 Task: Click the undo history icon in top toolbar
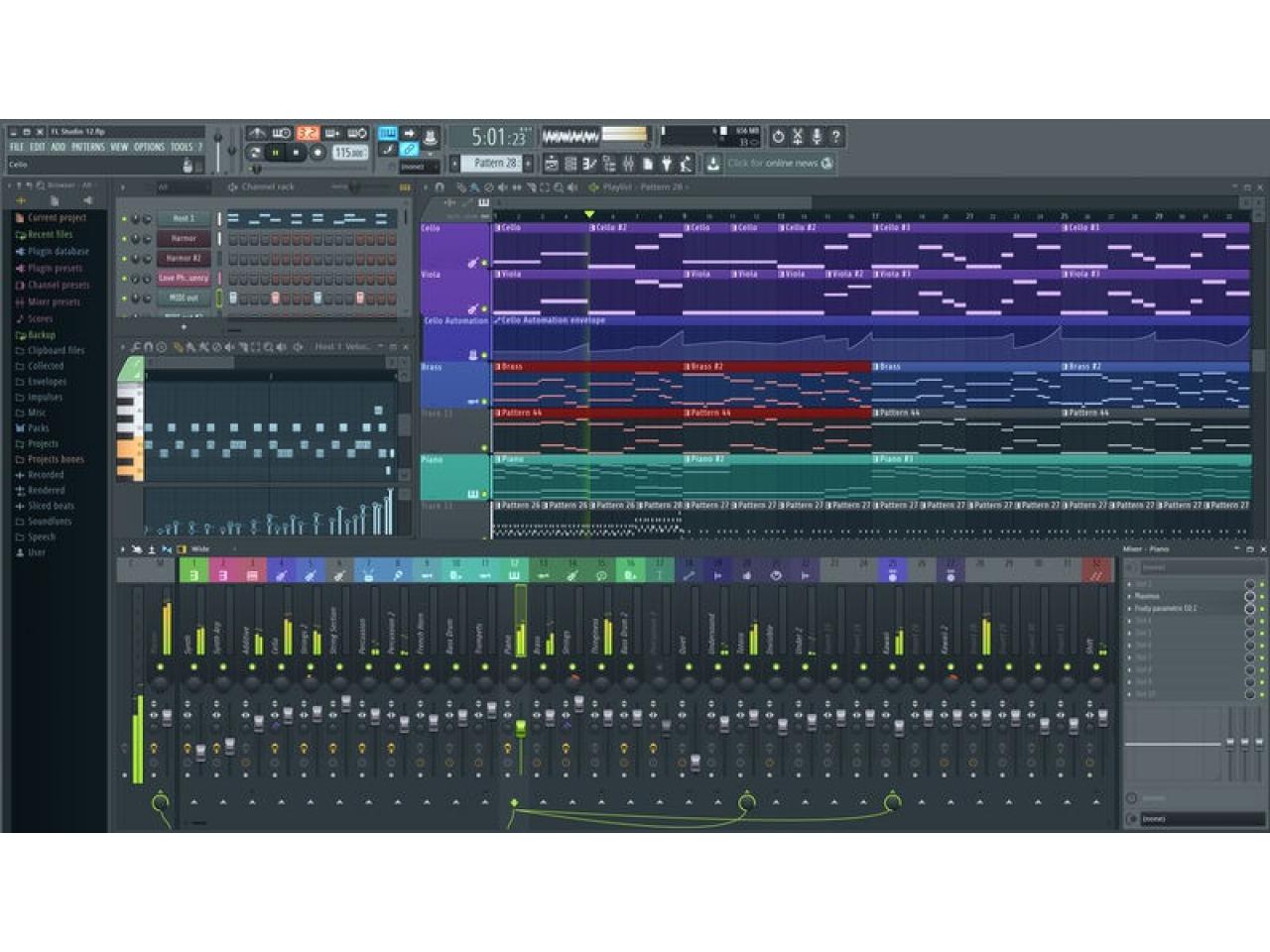(779, 136)
